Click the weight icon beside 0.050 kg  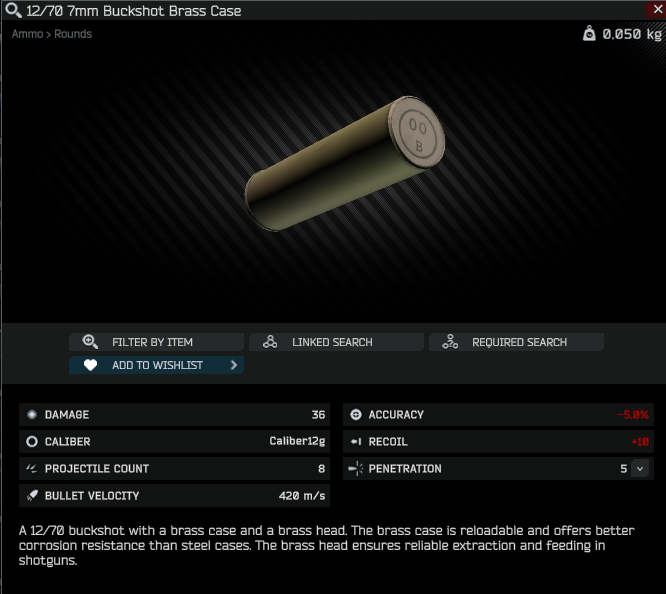click(589, 33)
